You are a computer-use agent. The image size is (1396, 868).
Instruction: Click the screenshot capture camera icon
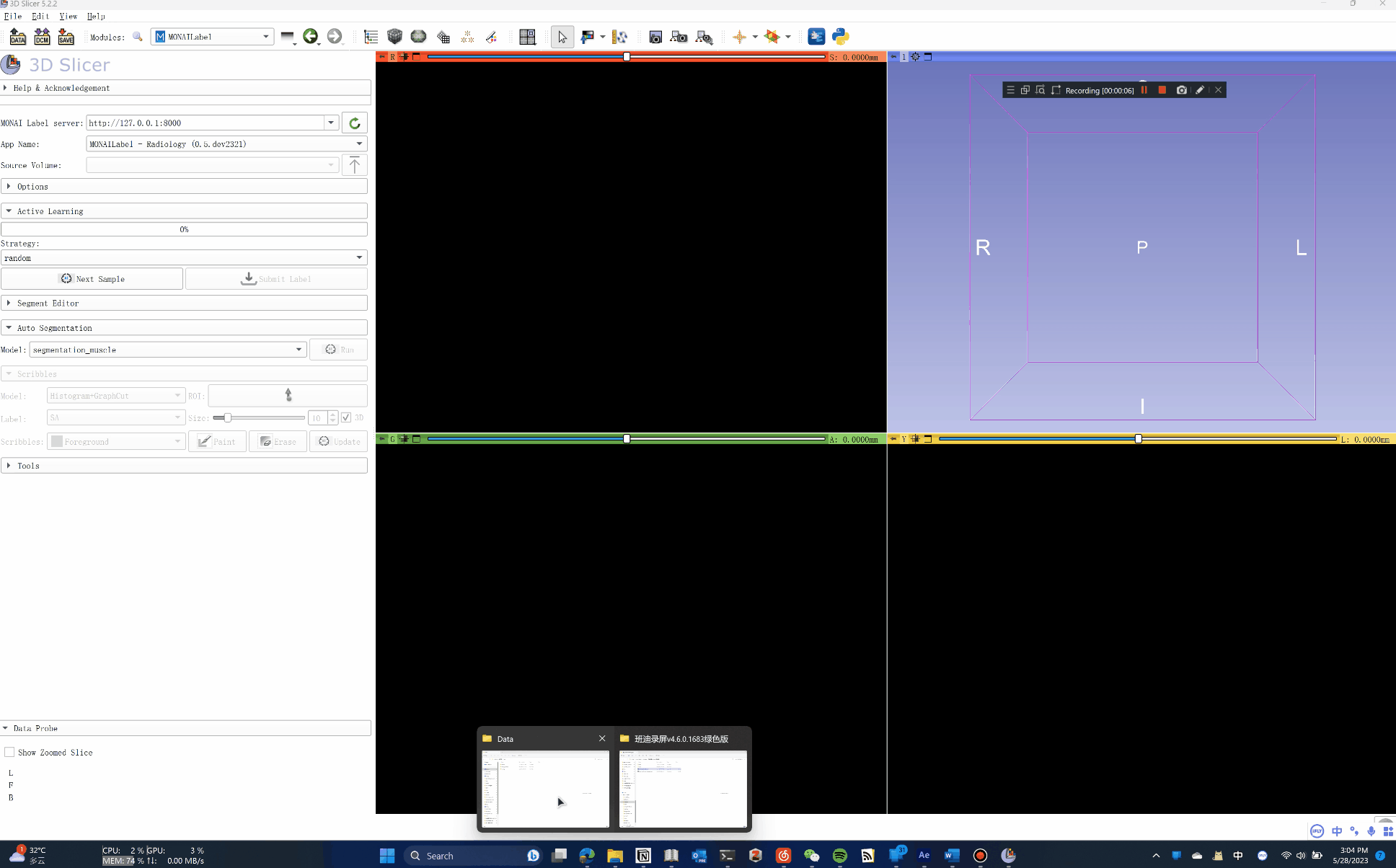pyautogui.click(x=655, y=37)
